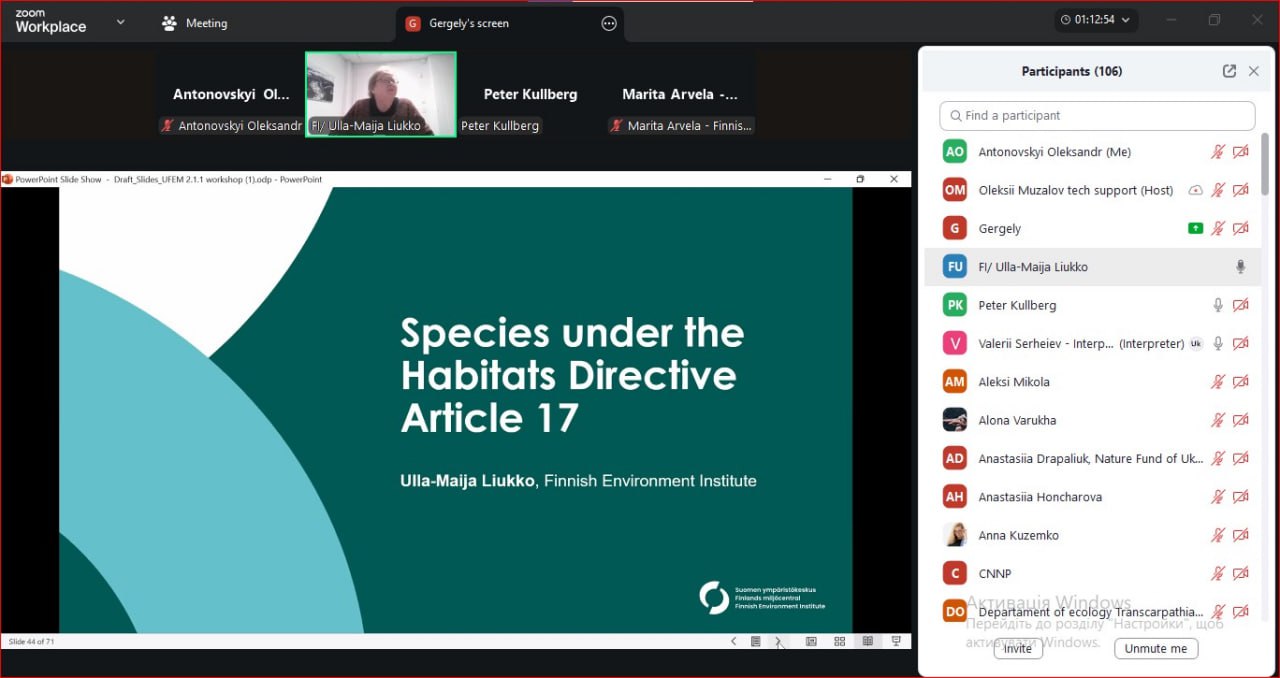Click the participants list vertical scrollbar

[1265, 165]
